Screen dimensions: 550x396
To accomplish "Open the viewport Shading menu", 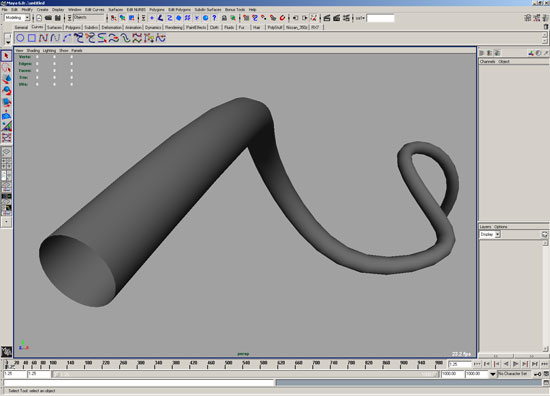I will click(x=33, y=51).
